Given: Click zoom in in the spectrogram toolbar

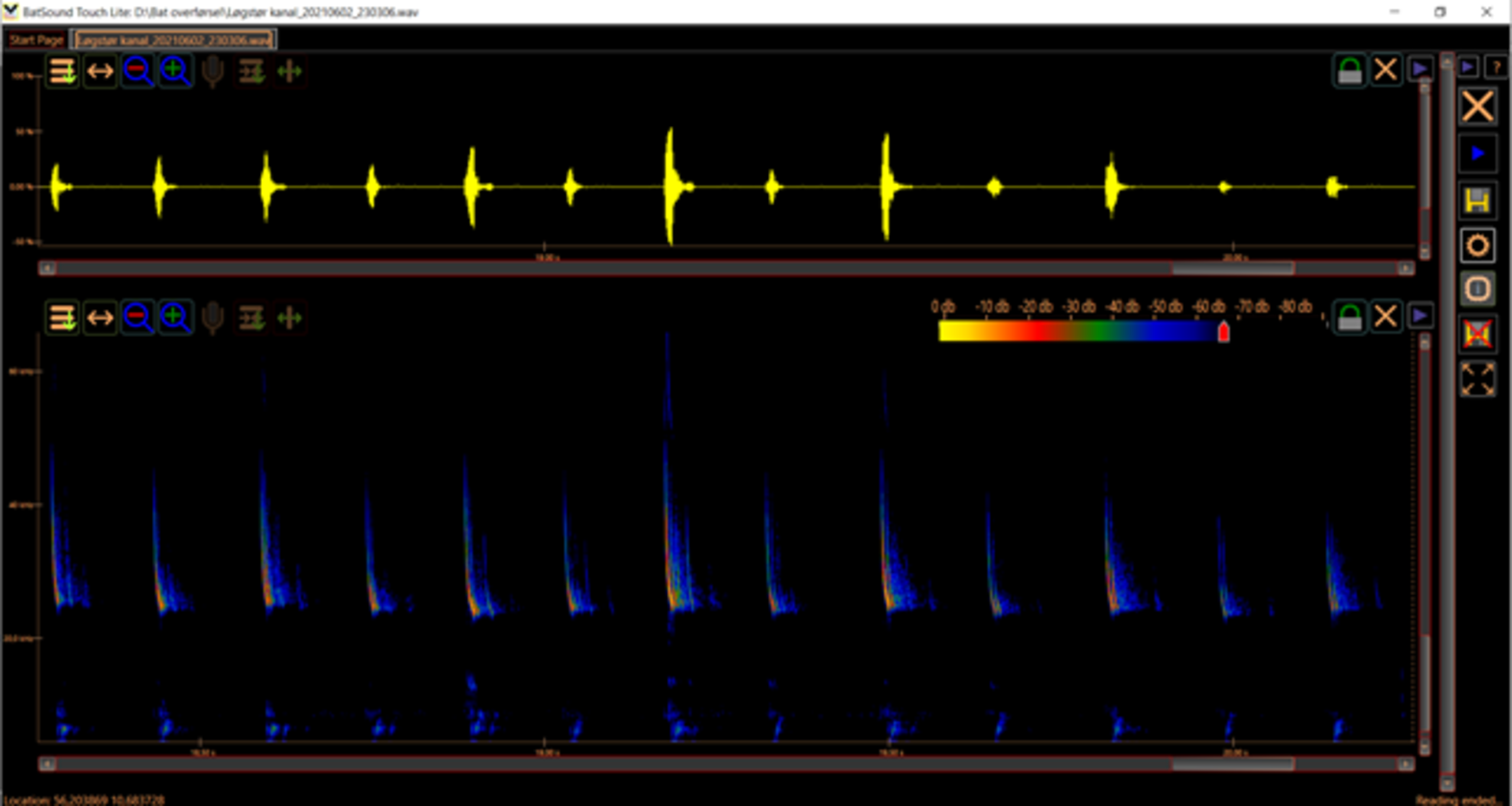Looking at the screenshot, I should click(x=175, y=318).
